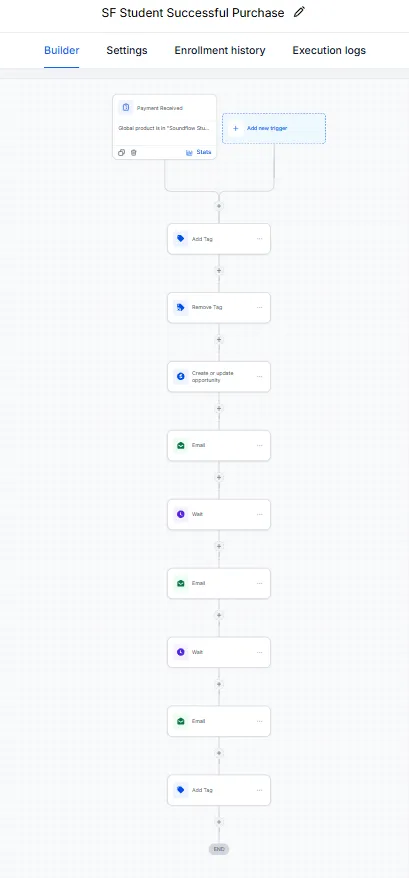409x878 pixels.
Task: Open the first Email action icon
Action: (180, 445)
